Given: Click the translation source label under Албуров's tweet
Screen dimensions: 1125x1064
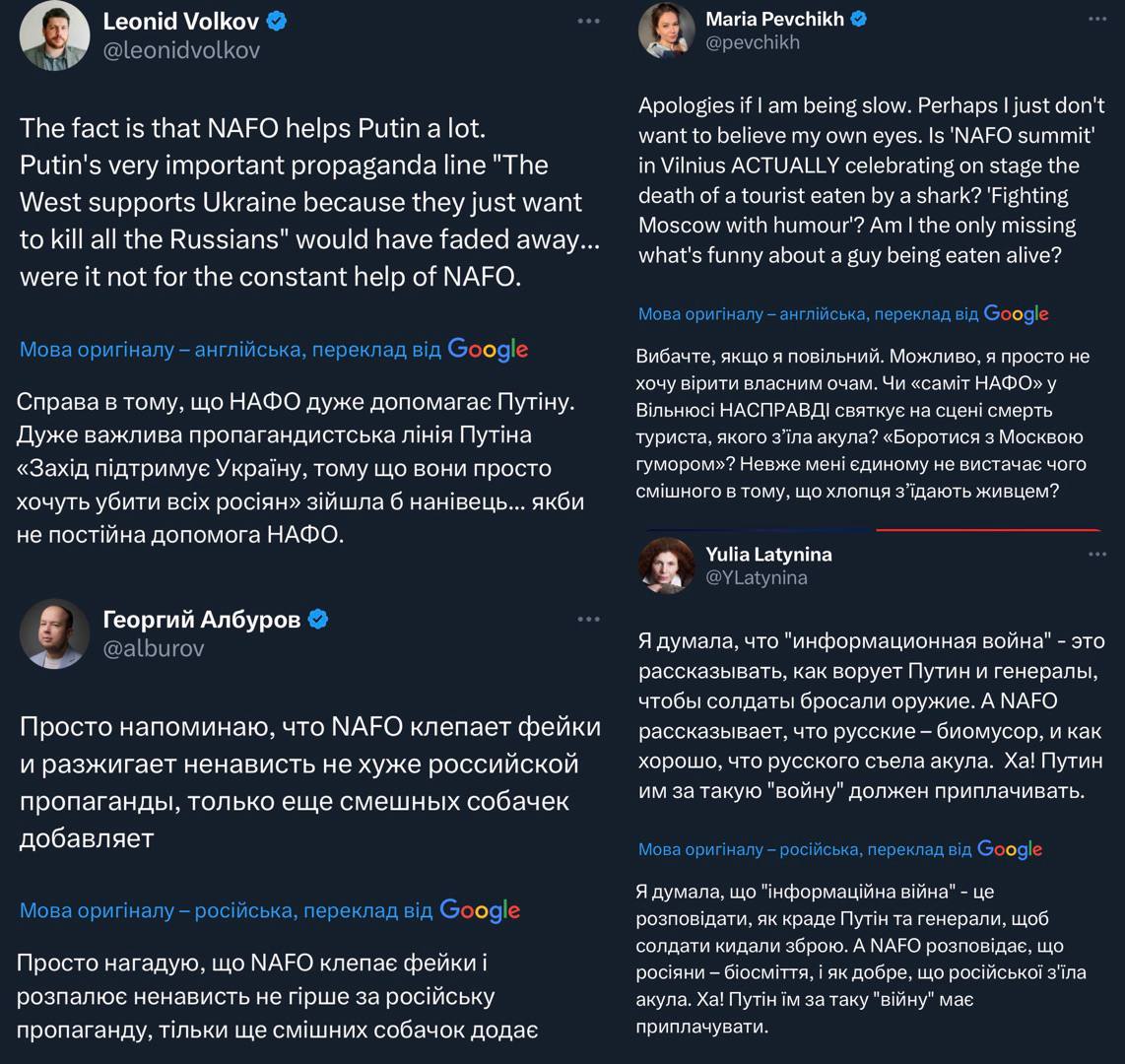Looking at the screenshot, I should 227,910.
